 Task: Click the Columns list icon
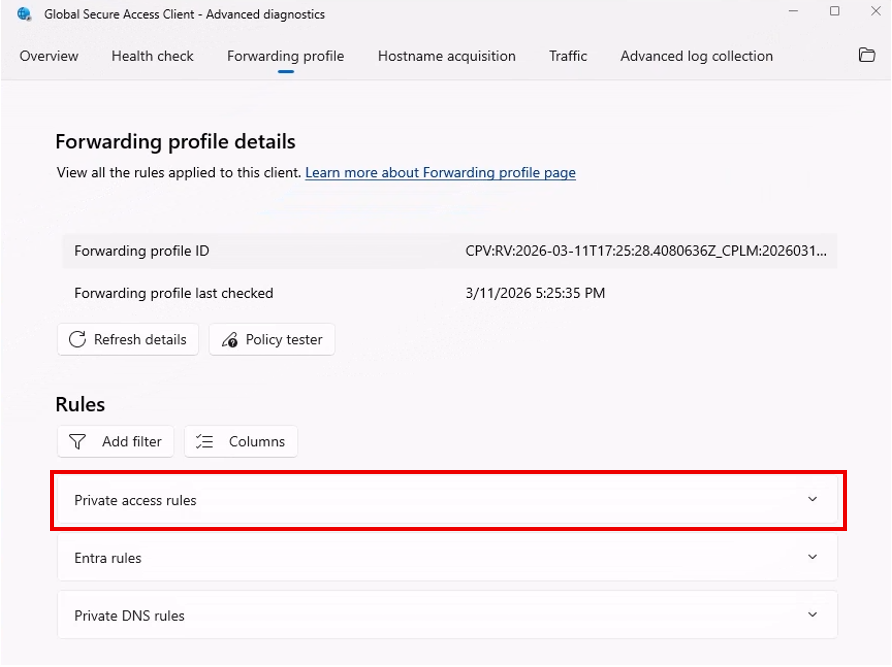click(204, 442)
